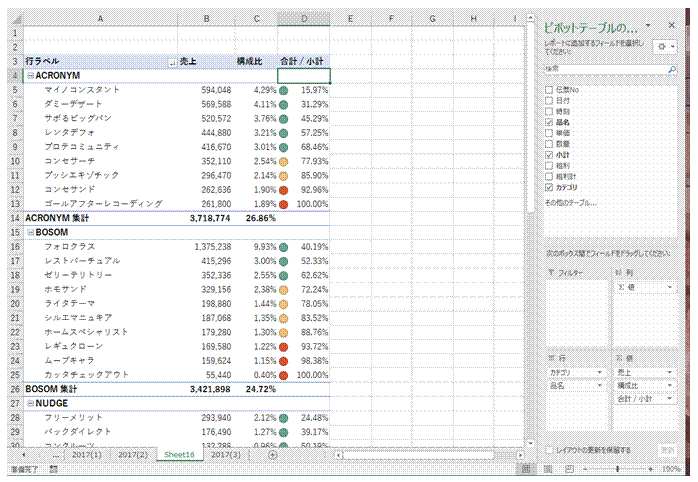Screen dimensions: 698x482
Task: Select column D header
Action: [304, 19]
